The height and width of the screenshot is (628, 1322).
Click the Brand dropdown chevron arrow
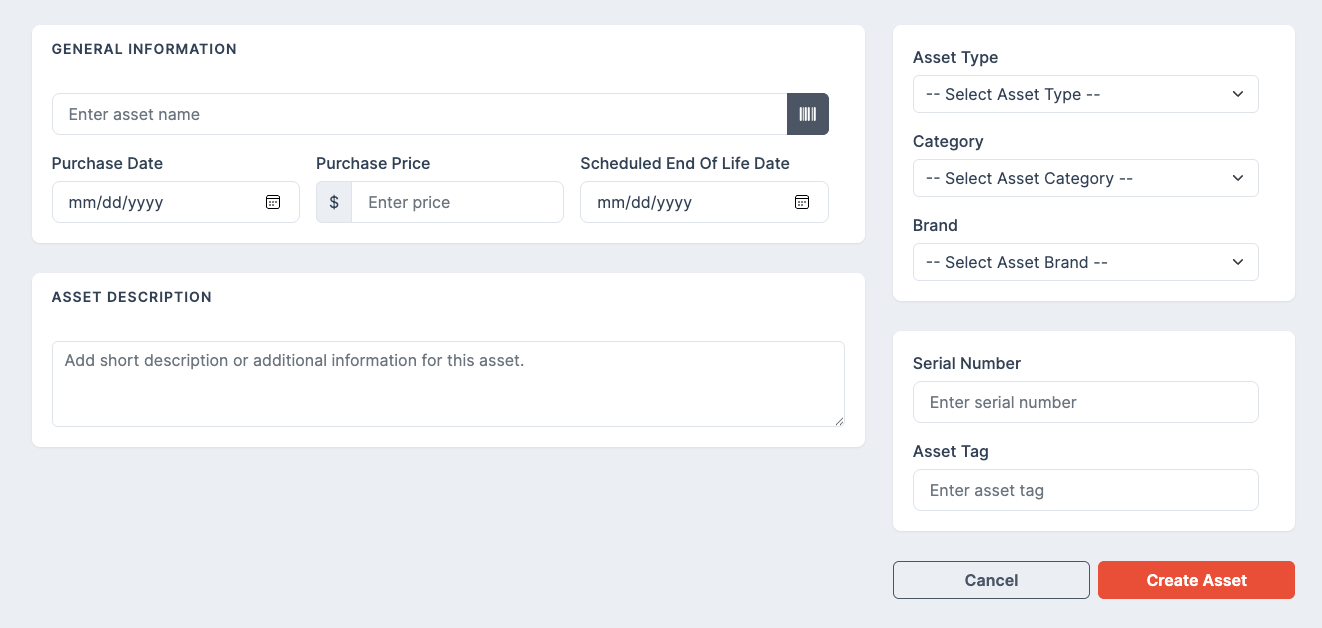(1238, 262)
